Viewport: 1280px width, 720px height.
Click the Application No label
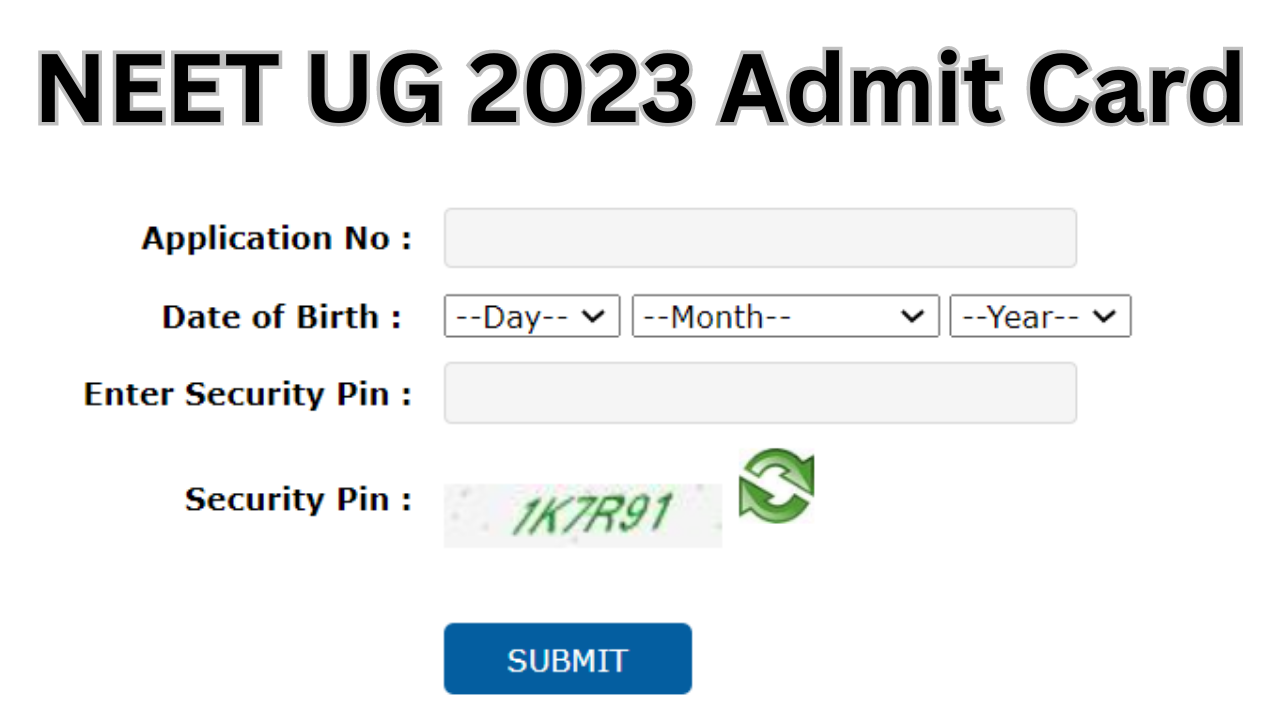click(277, 239)
